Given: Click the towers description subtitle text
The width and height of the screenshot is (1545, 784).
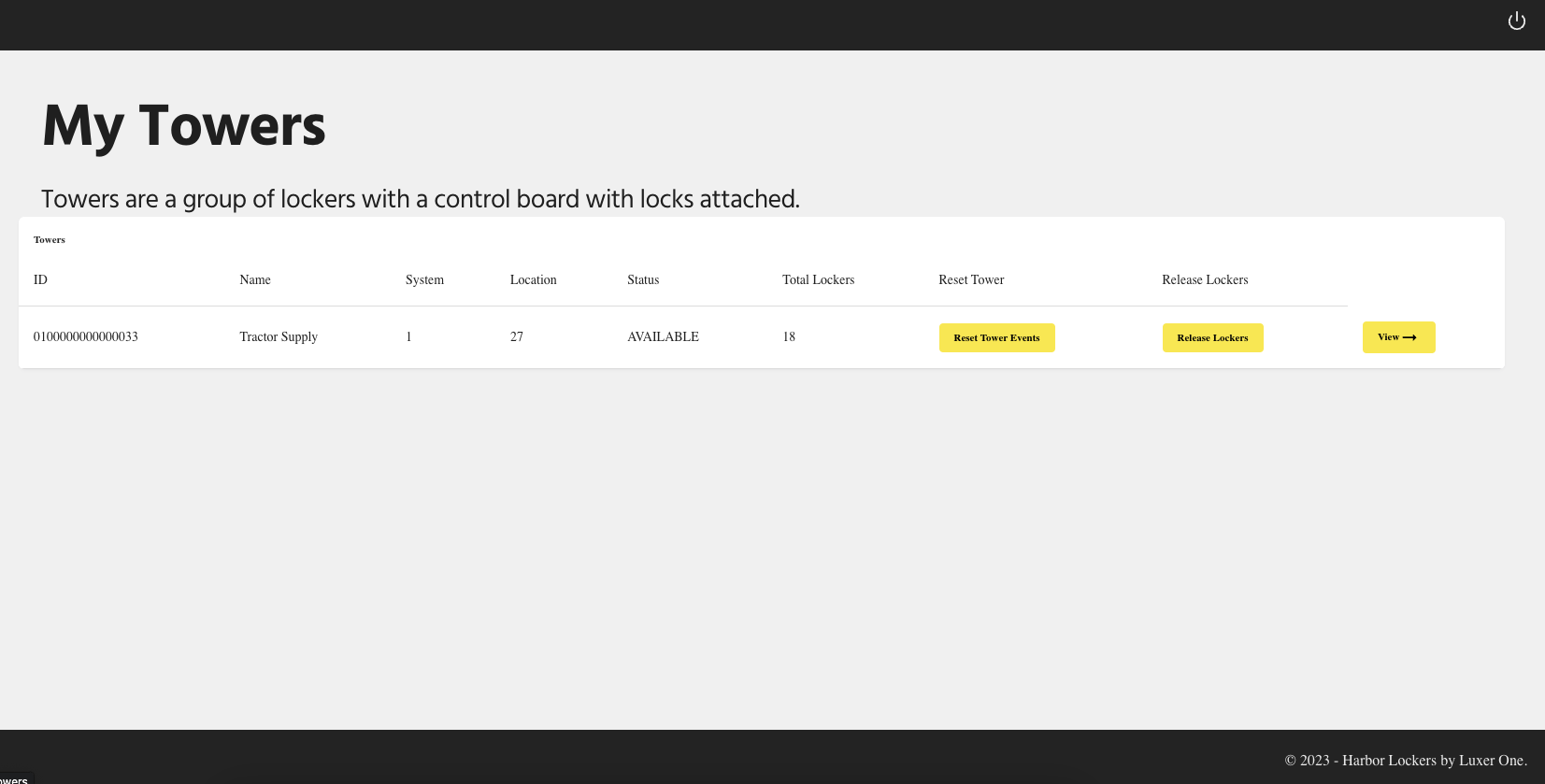Looking at the screenshot, I should tap(420, 199).
